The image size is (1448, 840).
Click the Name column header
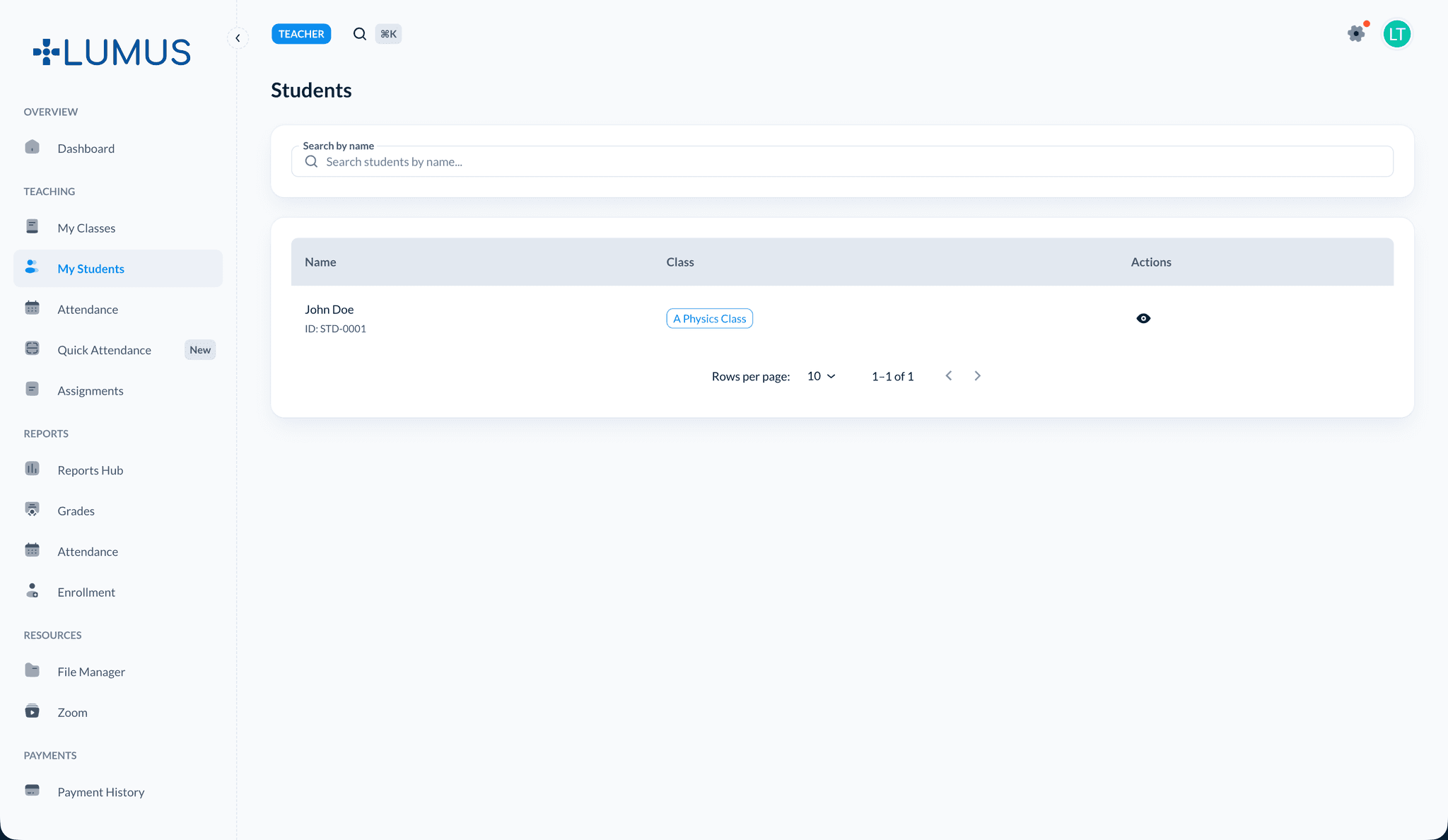coord(320,262)
